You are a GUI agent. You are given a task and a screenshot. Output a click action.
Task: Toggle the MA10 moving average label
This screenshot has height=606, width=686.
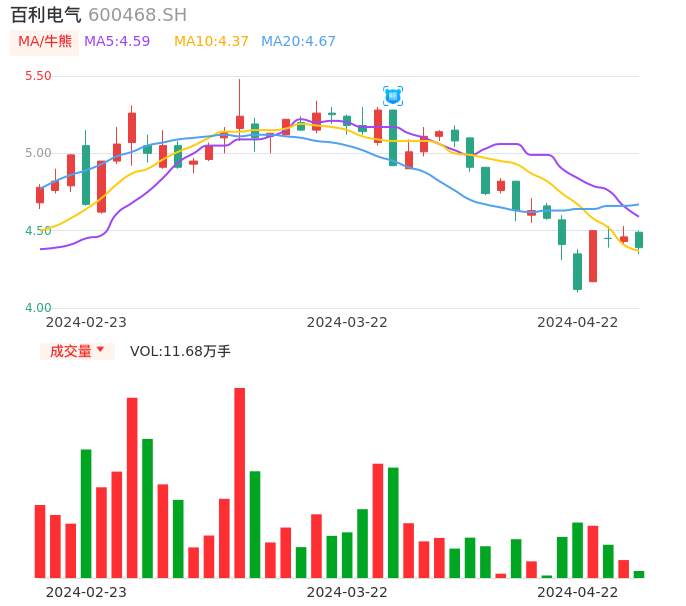[211, 41]
